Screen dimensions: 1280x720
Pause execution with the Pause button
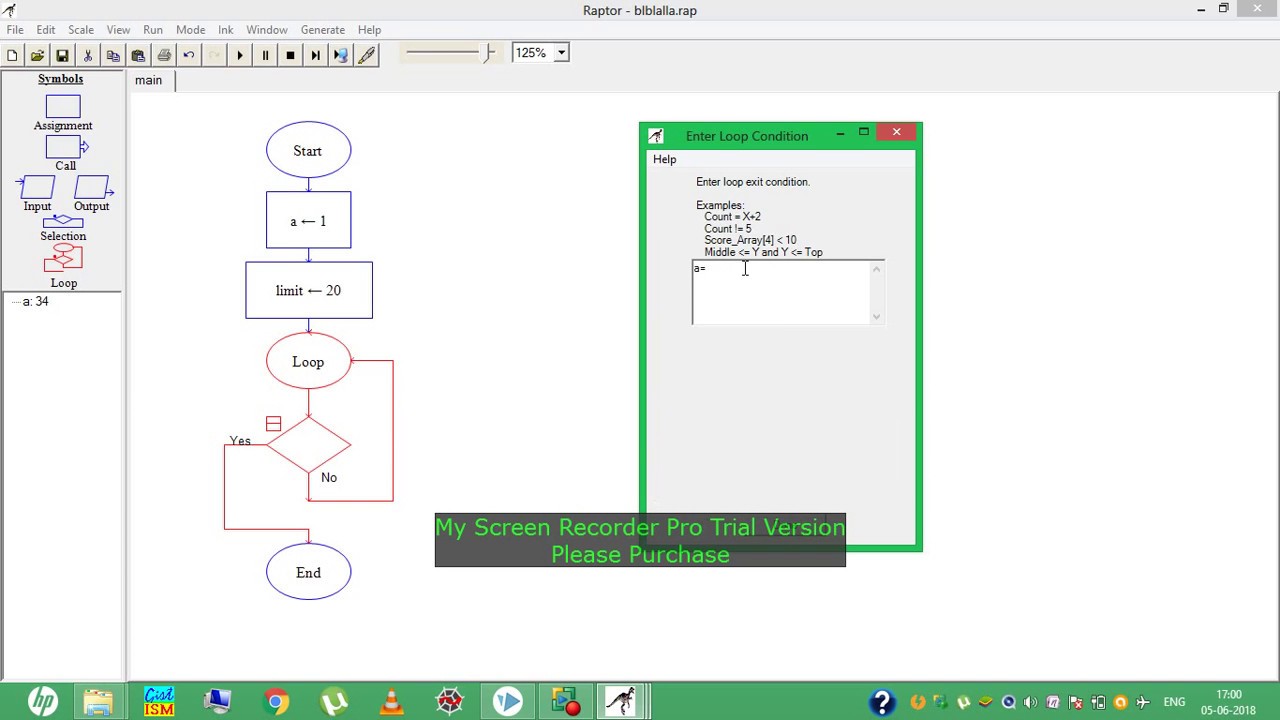tap(265, 56)
